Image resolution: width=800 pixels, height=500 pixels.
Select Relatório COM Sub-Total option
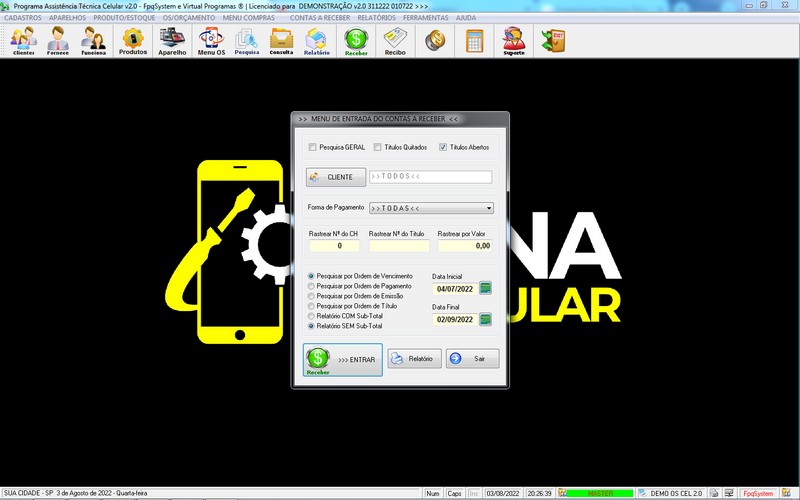click(x=311, y=316)
